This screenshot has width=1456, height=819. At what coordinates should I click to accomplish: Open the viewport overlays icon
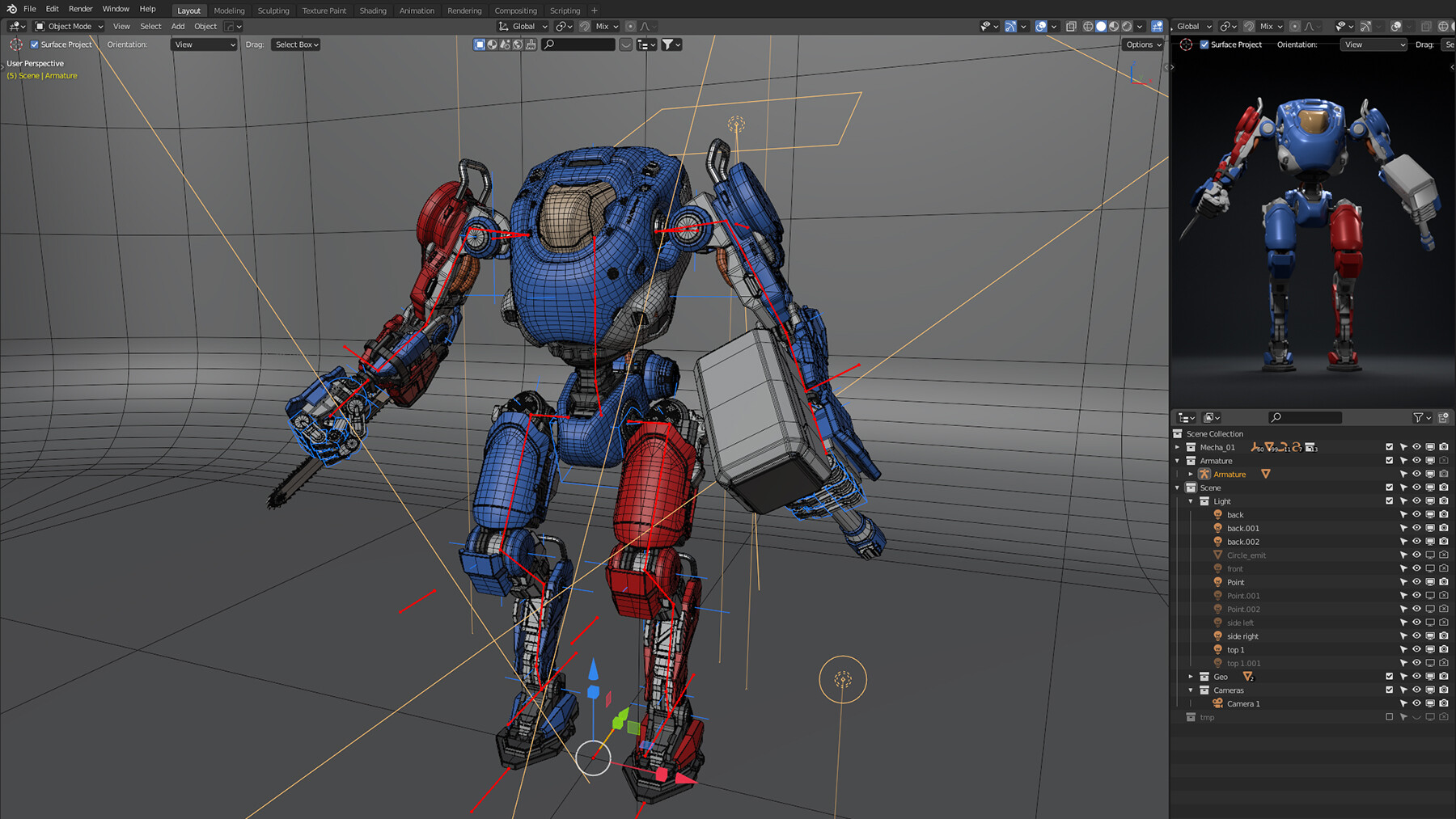click(1042, 26)
